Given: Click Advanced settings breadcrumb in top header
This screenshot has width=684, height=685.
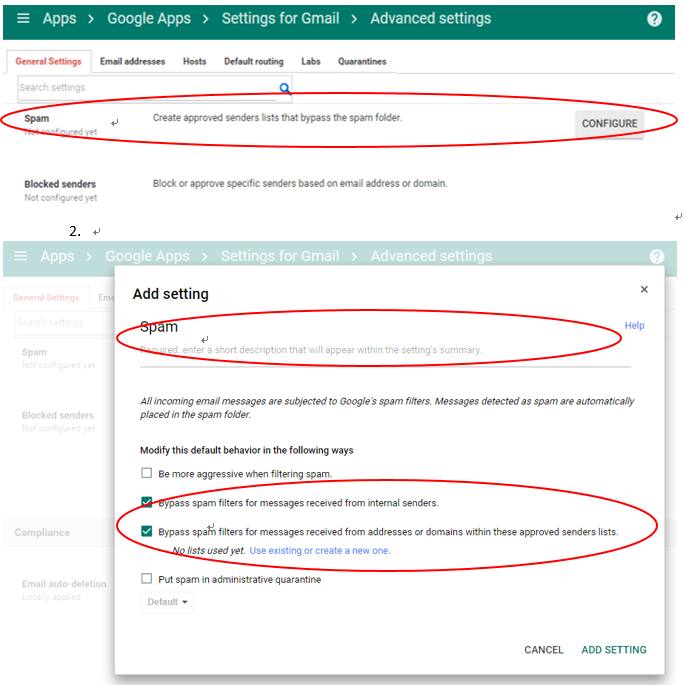Looking at the screenshot, I should tap(431, 18).
